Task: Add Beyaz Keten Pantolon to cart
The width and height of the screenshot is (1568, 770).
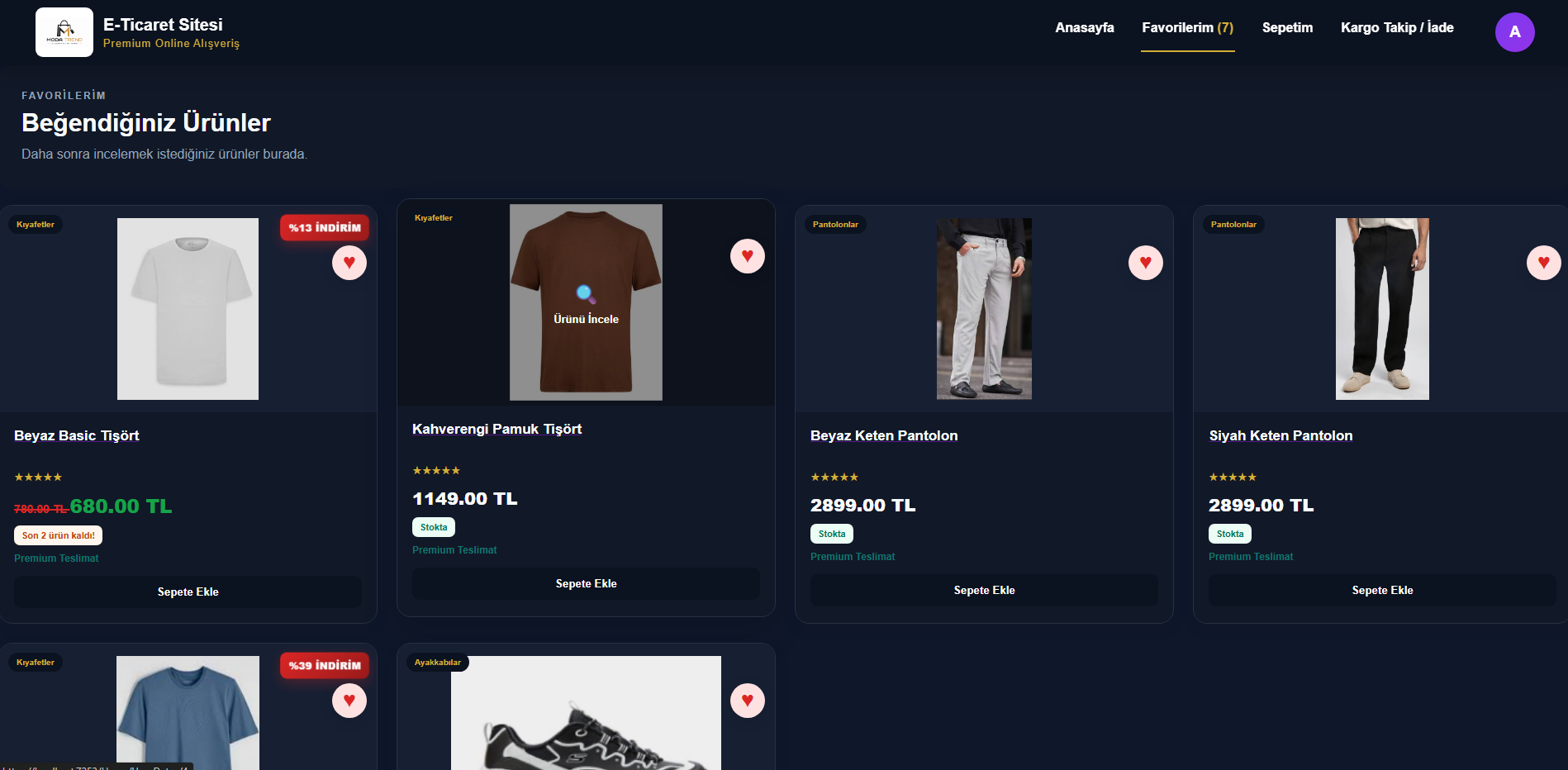Action: point(984,590)
